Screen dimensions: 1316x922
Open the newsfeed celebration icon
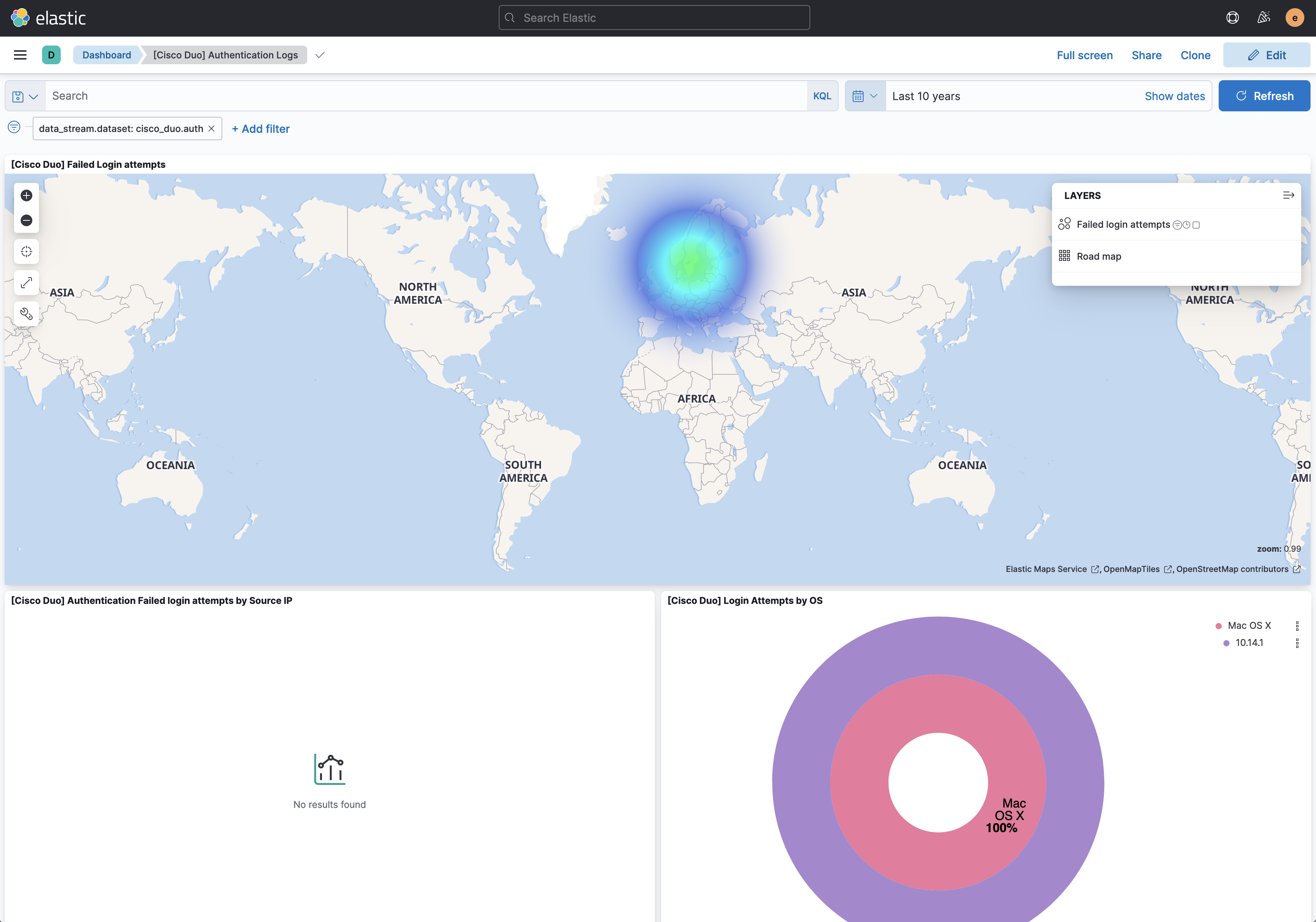[x=1263, y=18]
